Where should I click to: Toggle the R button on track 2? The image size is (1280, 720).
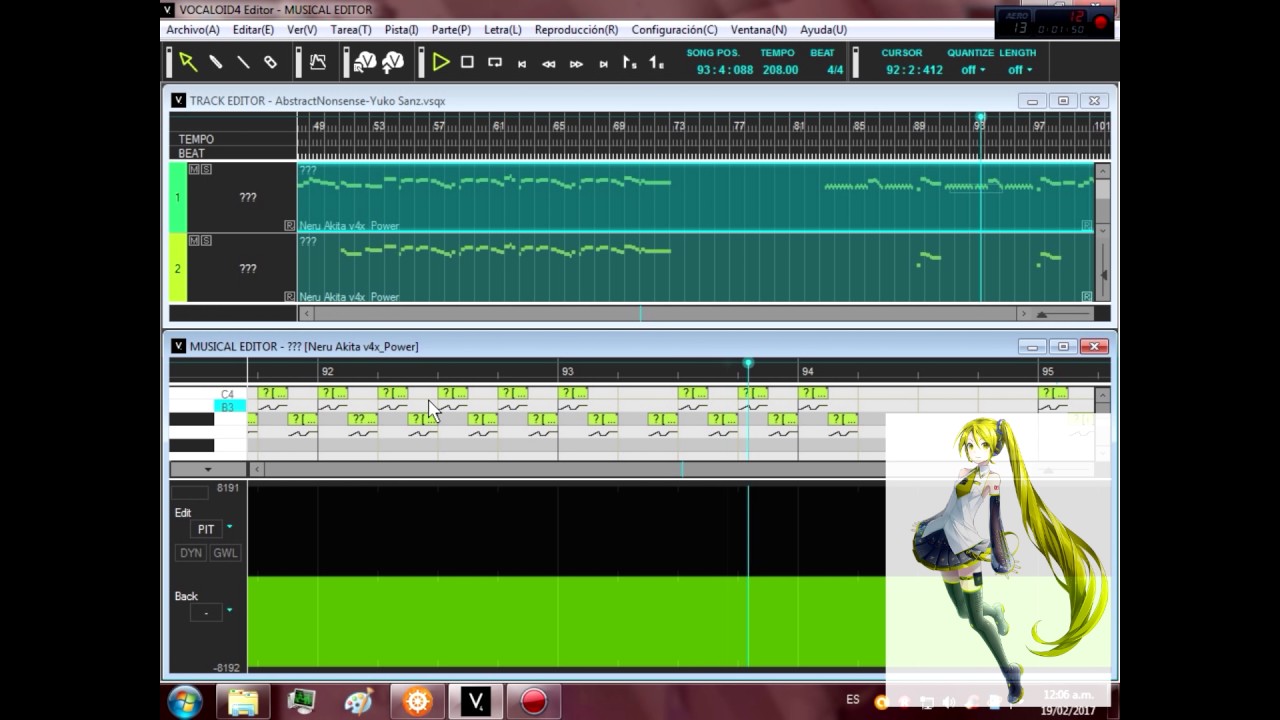pyautogui.click(x=289, y=296)
